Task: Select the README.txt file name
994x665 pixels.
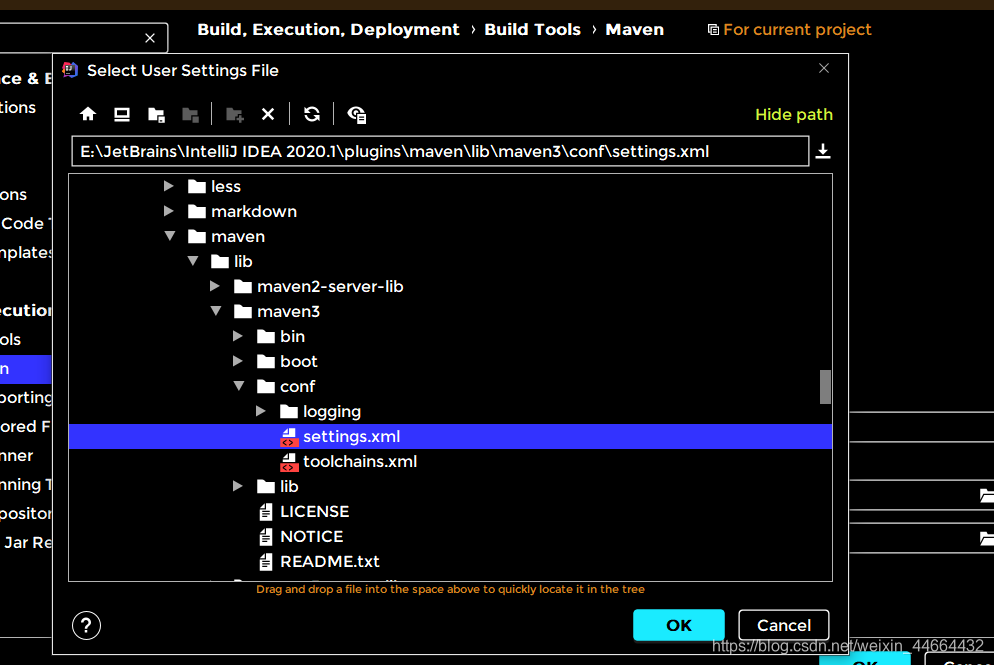Action: (x=330, y=562)
